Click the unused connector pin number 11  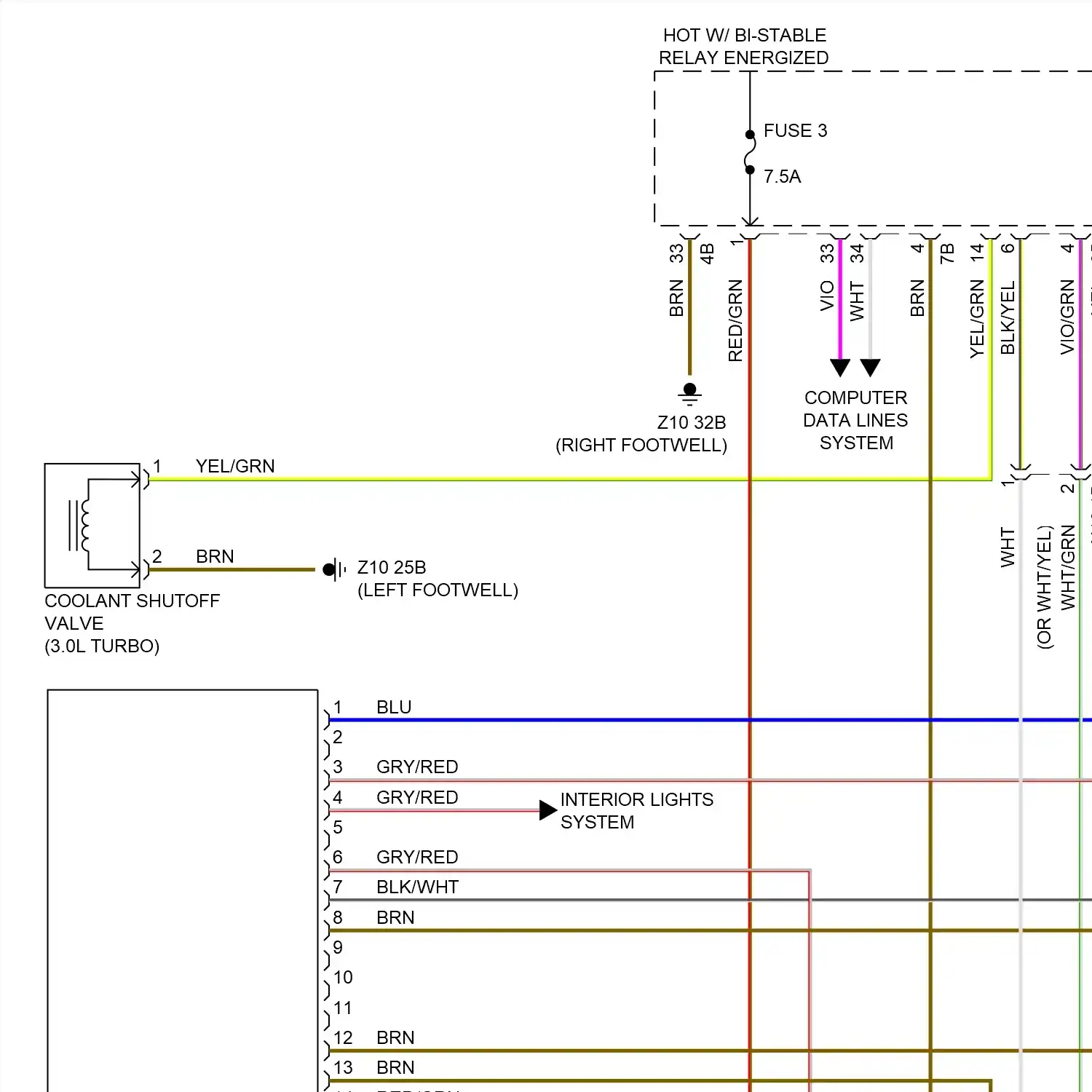pos(343,1008)
